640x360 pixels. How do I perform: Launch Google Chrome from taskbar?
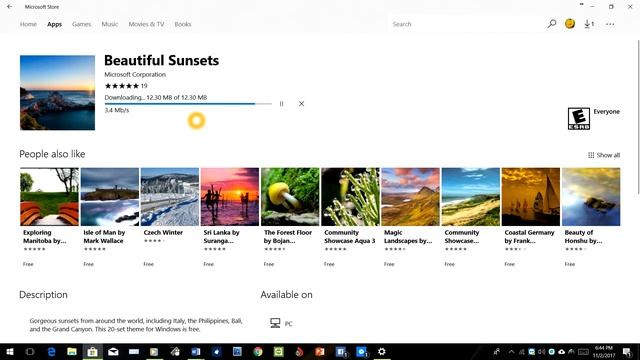258,351
